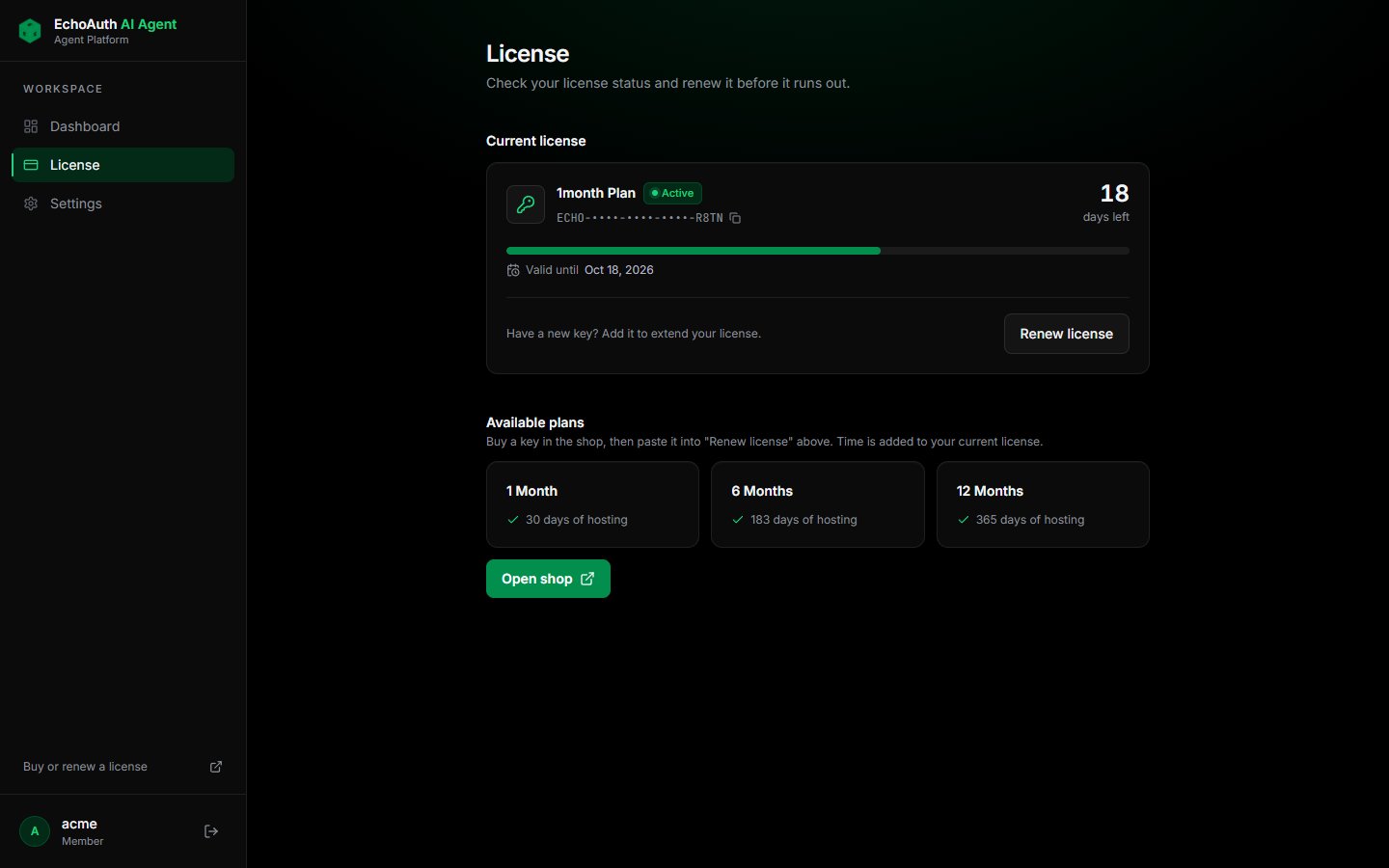Screen dimensions: 1389x868
Task: Click the masked license key text ending R8TN
Action: coord(640,218)
